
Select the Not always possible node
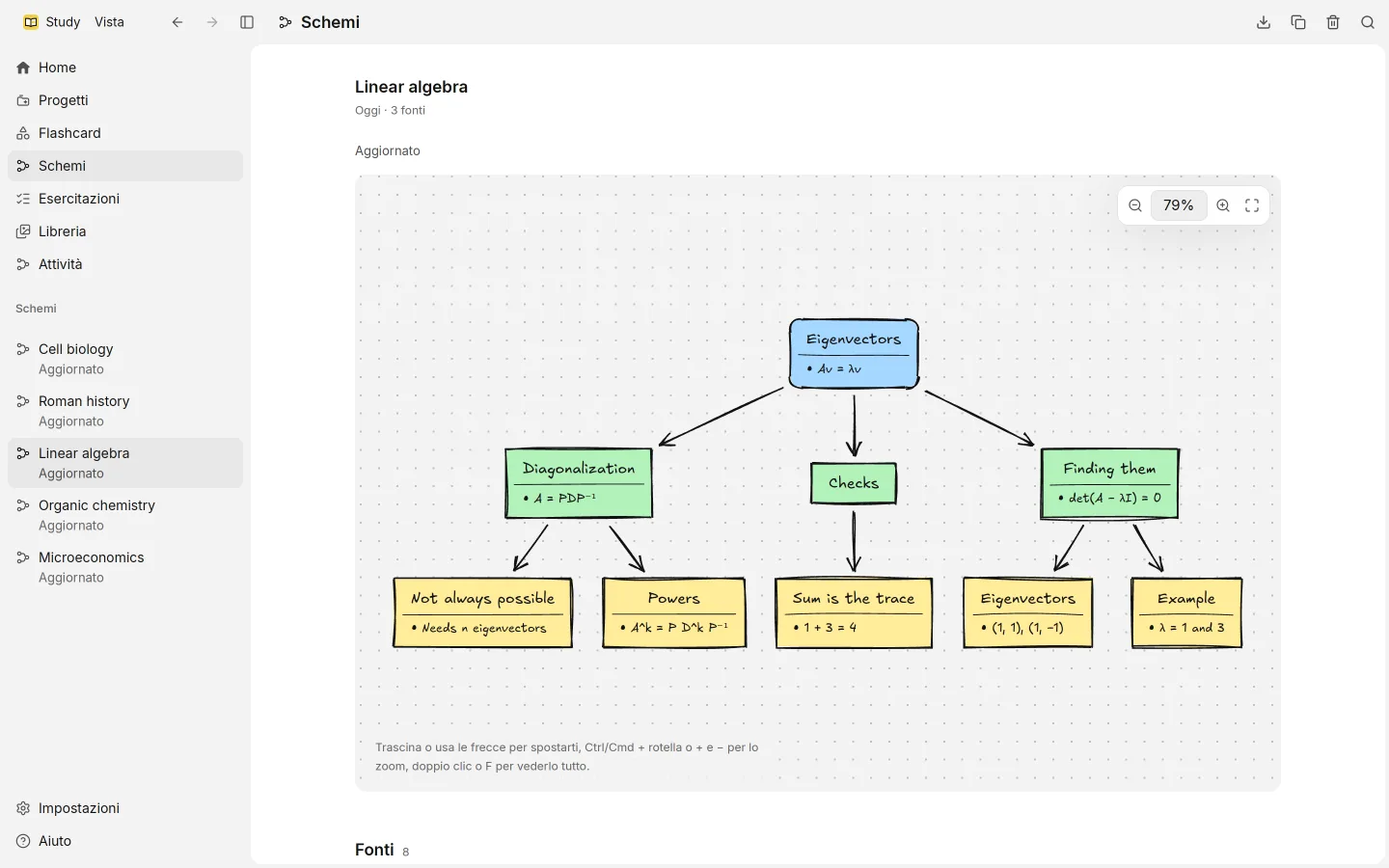click(483, 612)
